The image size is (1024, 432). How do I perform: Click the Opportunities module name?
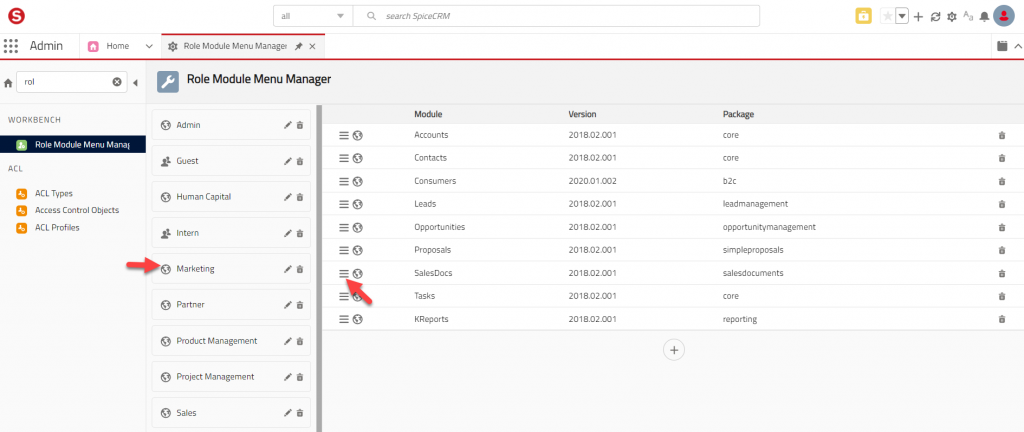tap(440, 227)
